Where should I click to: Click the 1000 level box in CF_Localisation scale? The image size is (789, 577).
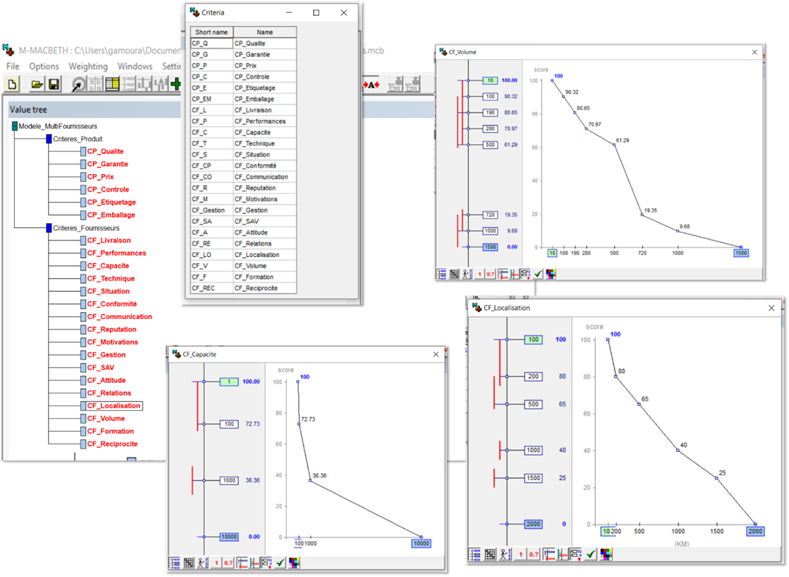pyautogui.click(x=533, y=450)
